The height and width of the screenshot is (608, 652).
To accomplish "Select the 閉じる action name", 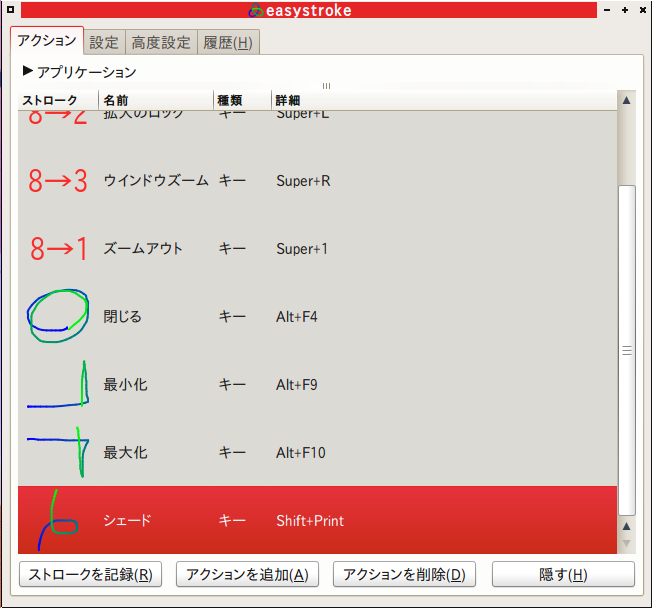I will [122, 317].
